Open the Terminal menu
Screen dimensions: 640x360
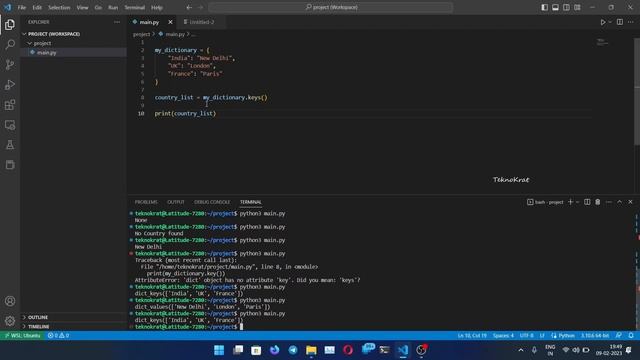[135, 7]
